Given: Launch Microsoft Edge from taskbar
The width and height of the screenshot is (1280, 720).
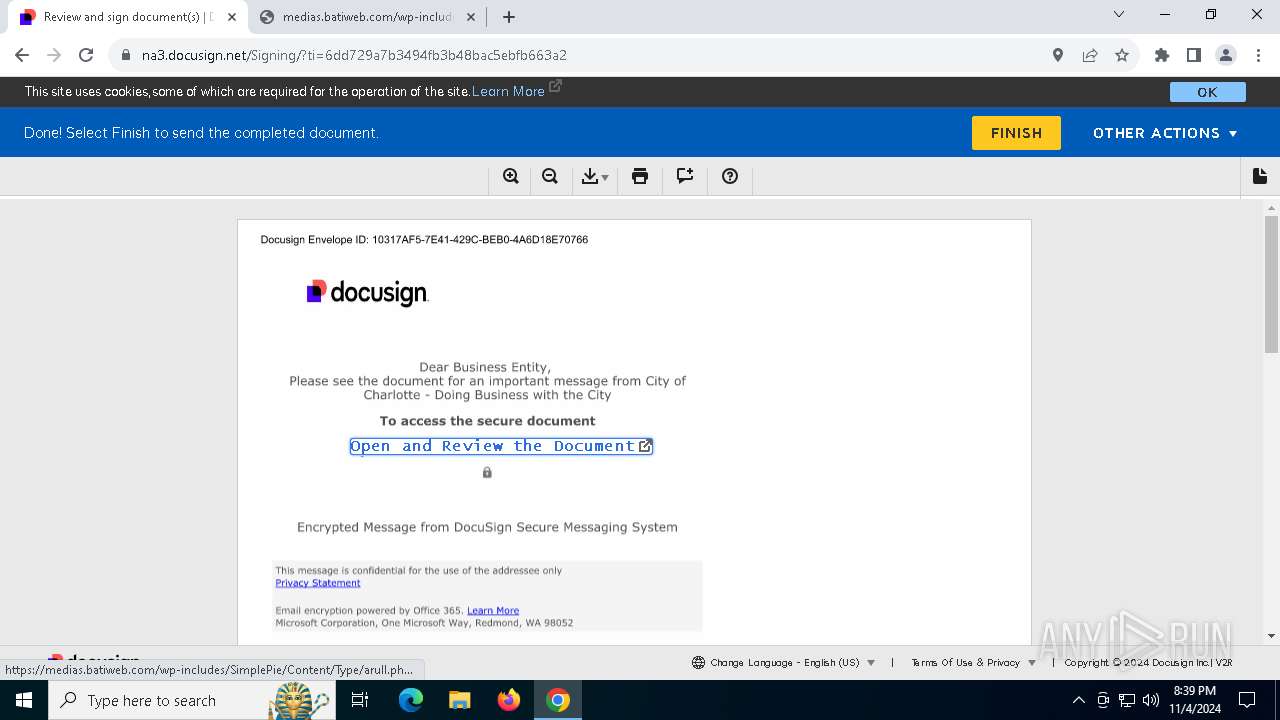Looking at the screenshot, I should coord(411,700).
